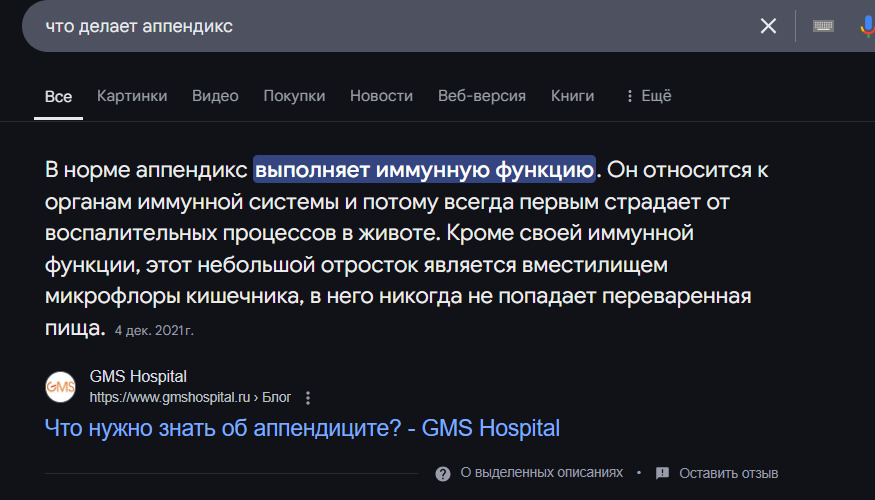Open the on-screen keyboard icon

pos(823,26)
